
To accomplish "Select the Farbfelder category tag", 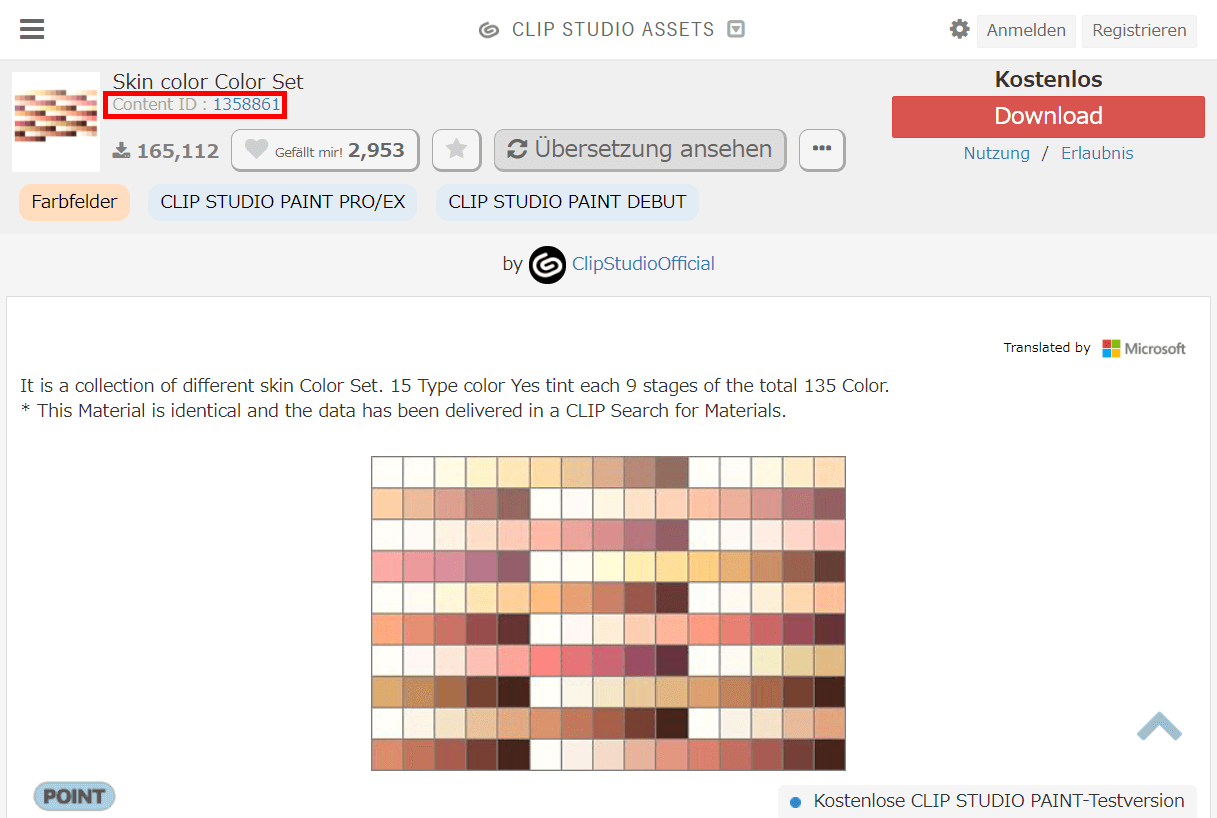I will click(74, 202).
